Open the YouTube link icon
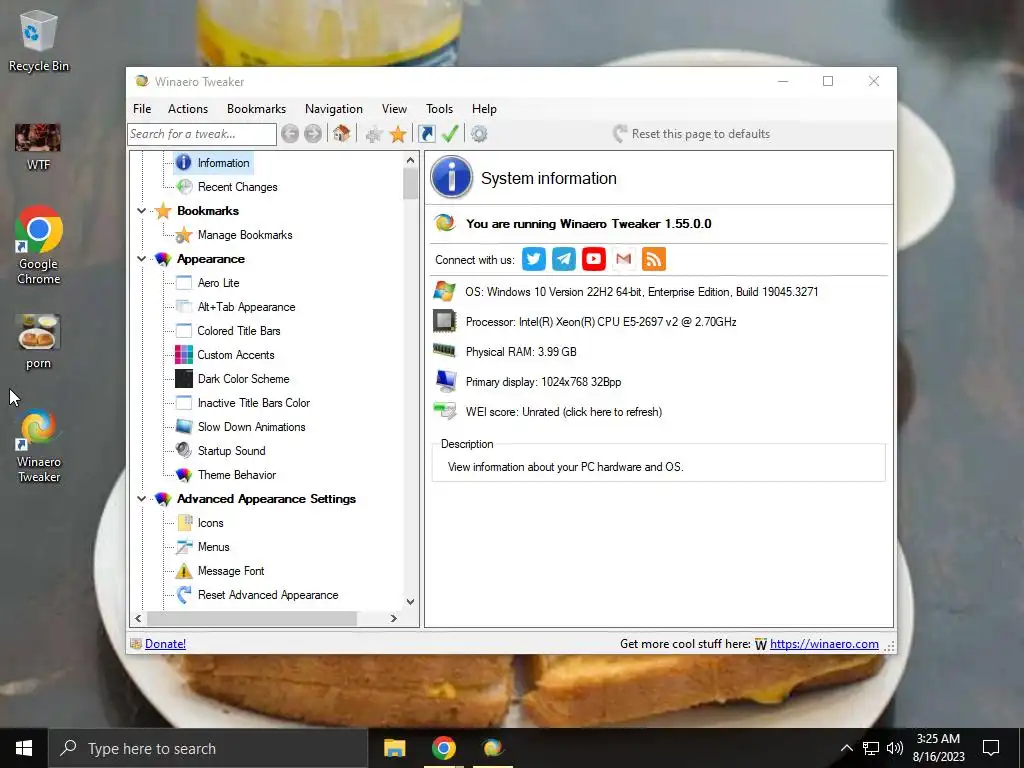 [594, 259]
